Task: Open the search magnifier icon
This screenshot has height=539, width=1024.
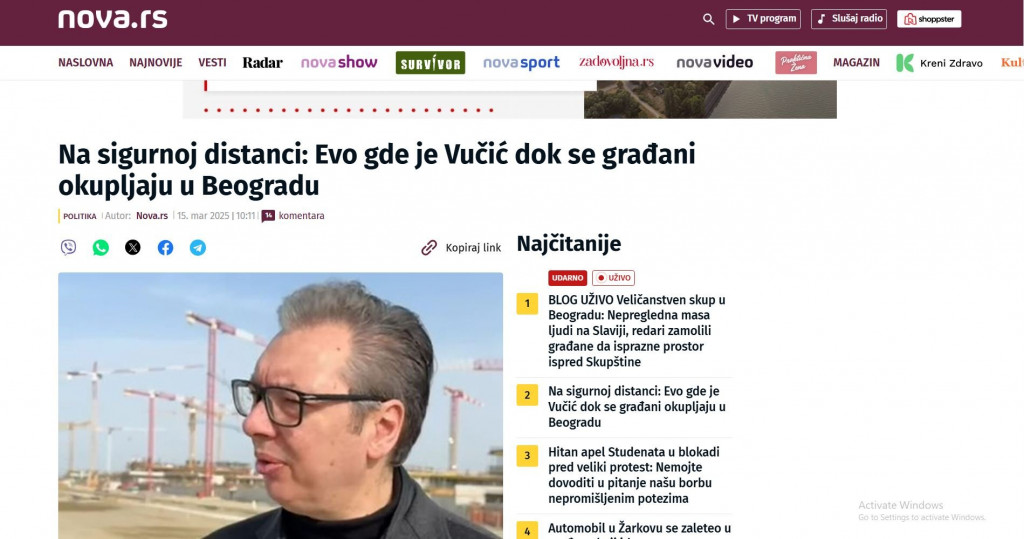Action: 709,19
